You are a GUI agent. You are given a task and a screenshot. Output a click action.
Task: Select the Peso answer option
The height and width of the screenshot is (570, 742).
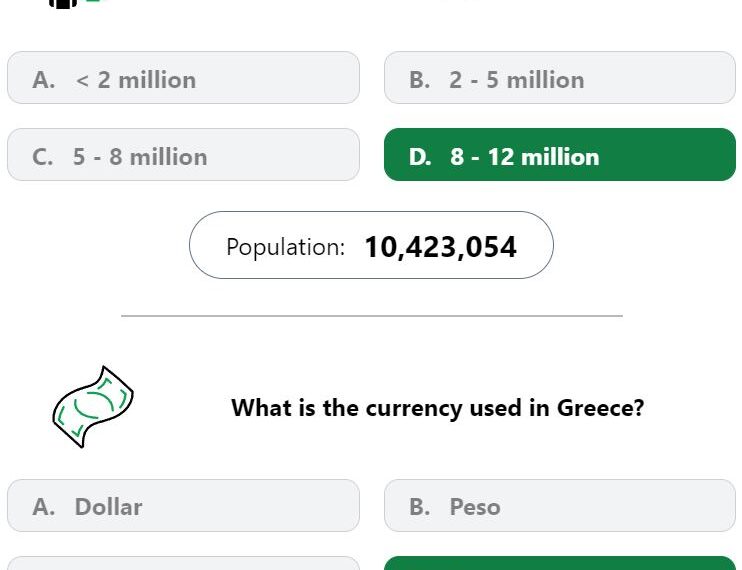pyautogui.click(x=560, y=506)
